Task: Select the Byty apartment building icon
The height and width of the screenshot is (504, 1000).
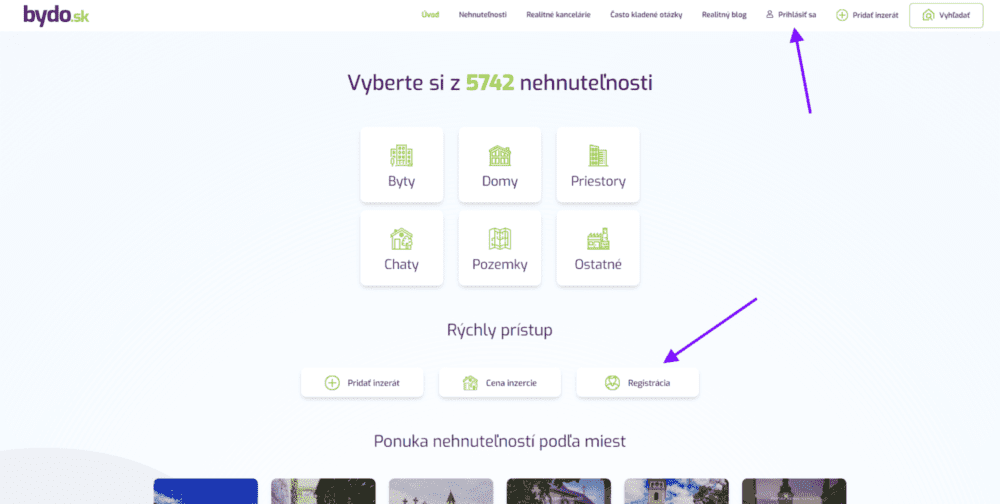Action: tap(401, 155)
